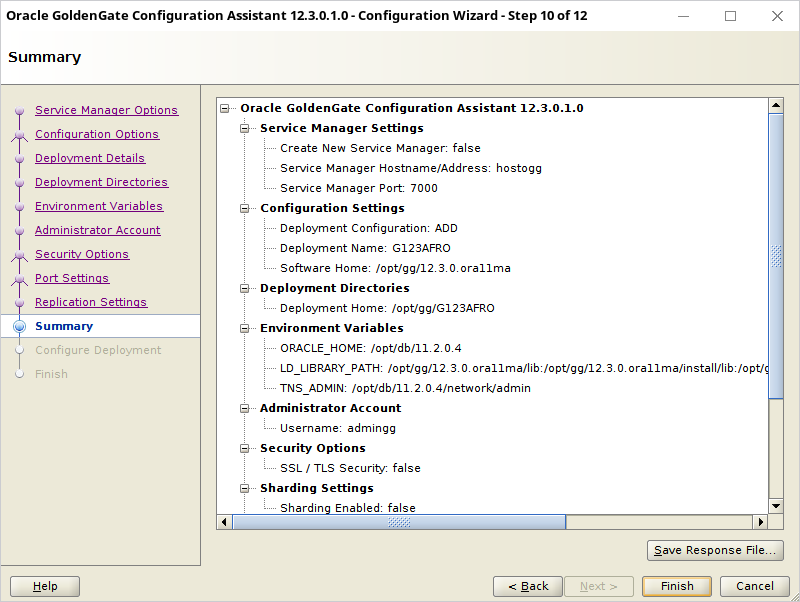Image resolution: width=800 pixels, height=602 pixels.
Task: Click the Finish button
Action: (x=677, y=586)
